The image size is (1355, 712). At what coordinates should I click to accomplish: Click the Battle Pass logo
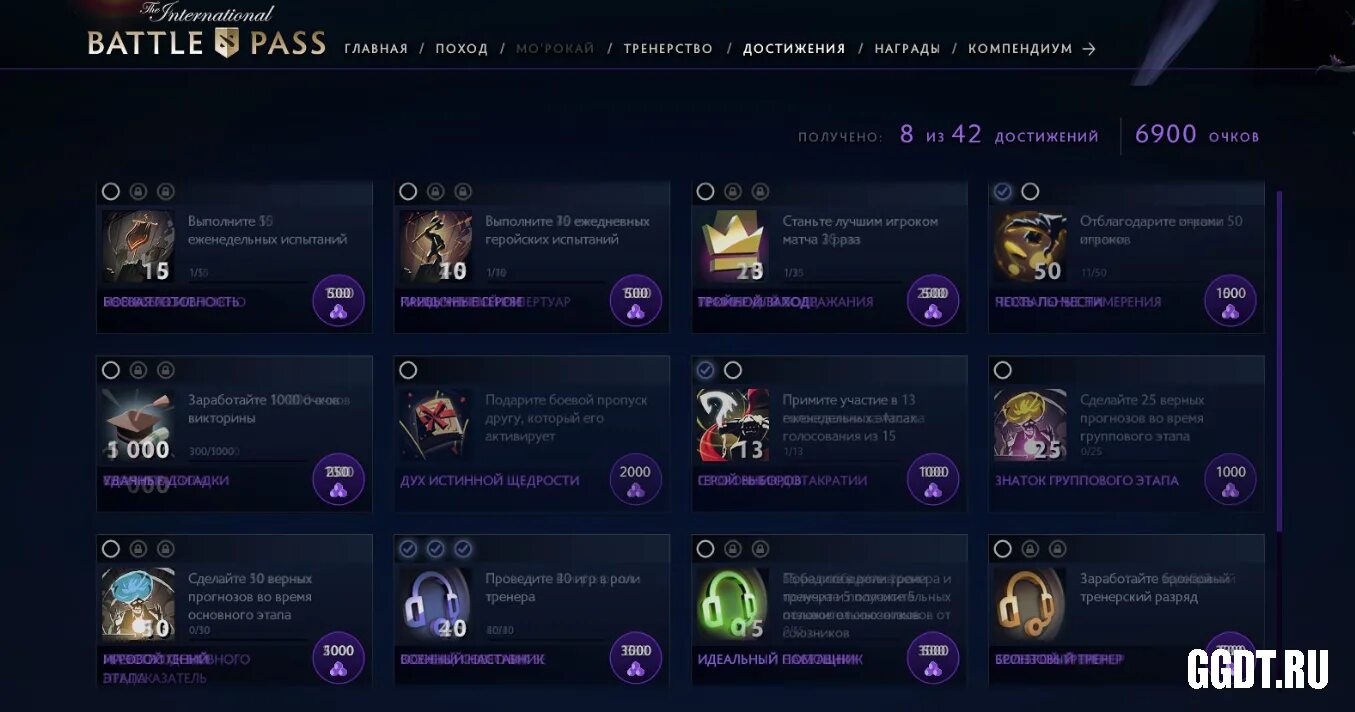(x=206, y=32)
